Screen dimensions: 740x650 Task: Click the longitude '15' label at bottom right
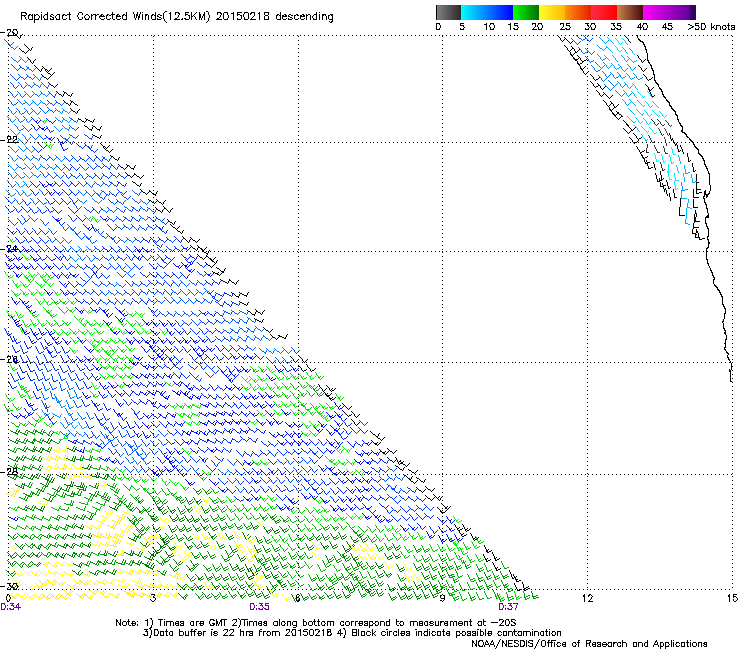coord(732,599)
